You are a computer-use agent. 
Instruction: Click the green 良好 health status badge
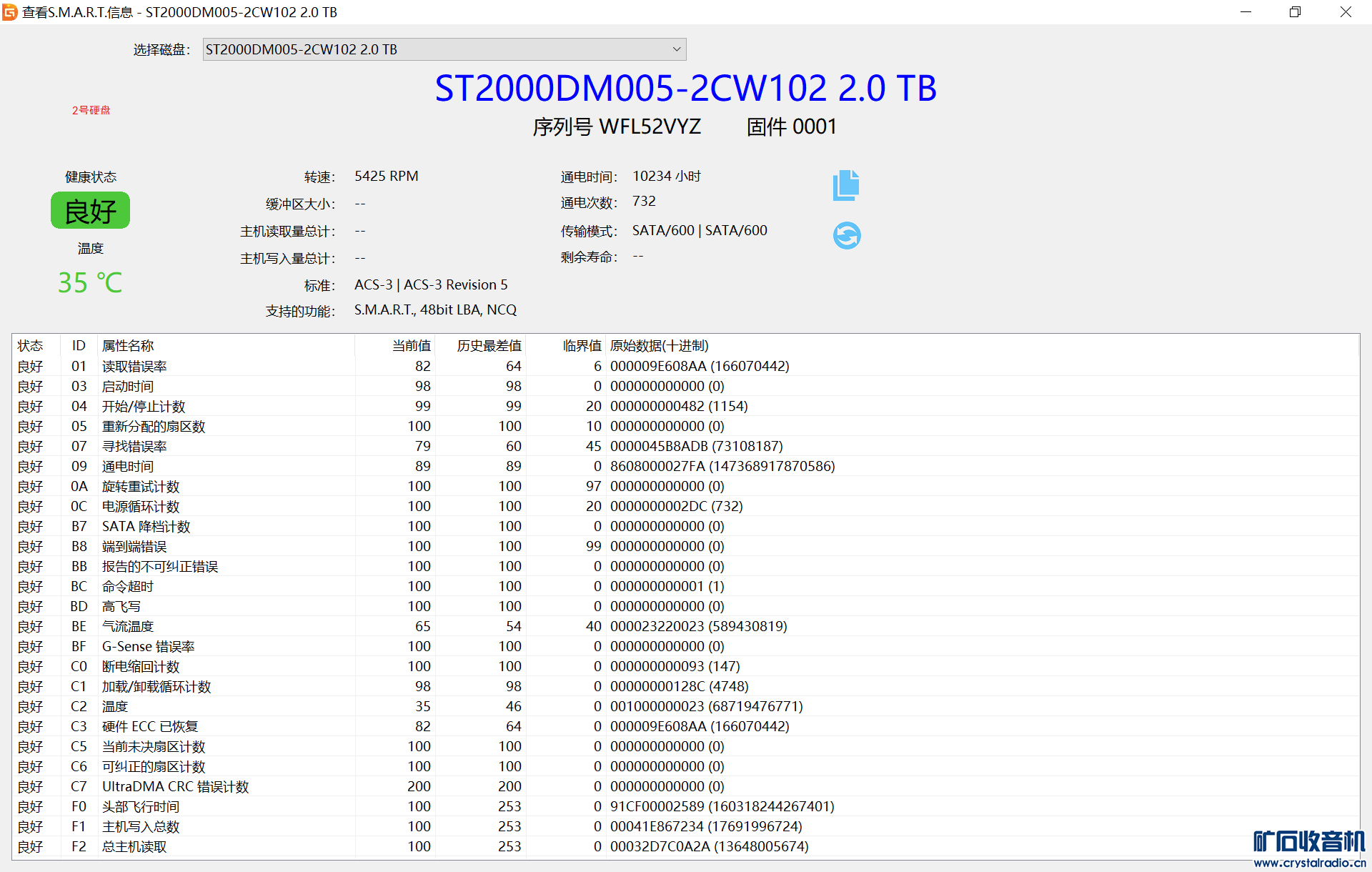90,211
